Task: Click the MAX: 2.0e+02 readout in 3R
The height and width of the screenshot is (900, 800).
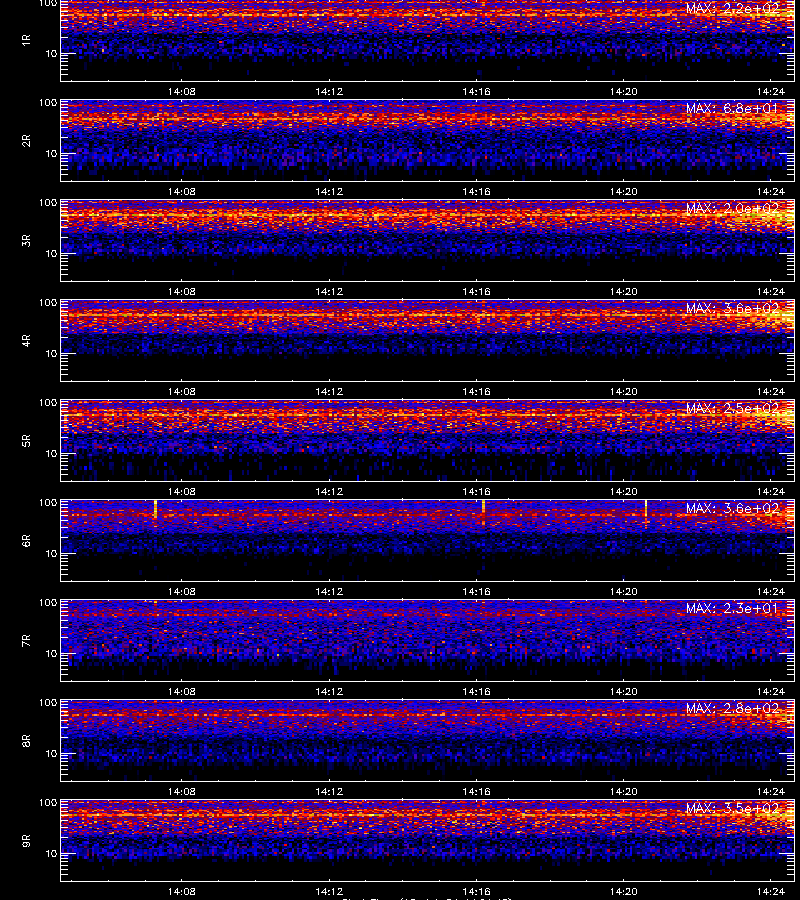Action: [732, 208]
